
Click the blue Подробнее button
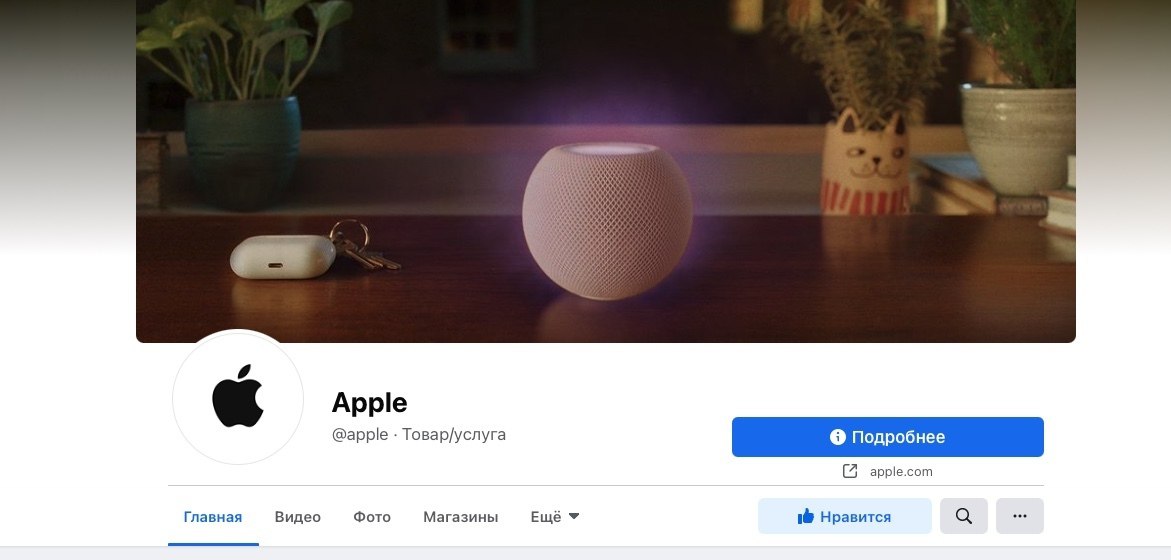pyautogui.click(x=887, y=437)
